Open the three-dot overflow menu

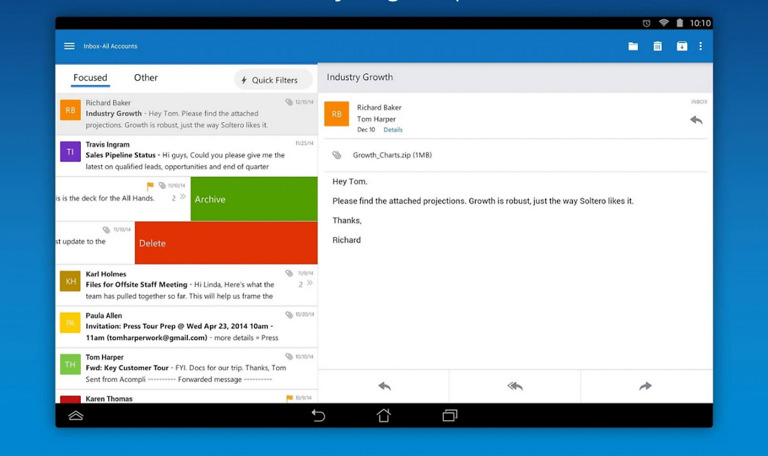[x=700, y=46]
